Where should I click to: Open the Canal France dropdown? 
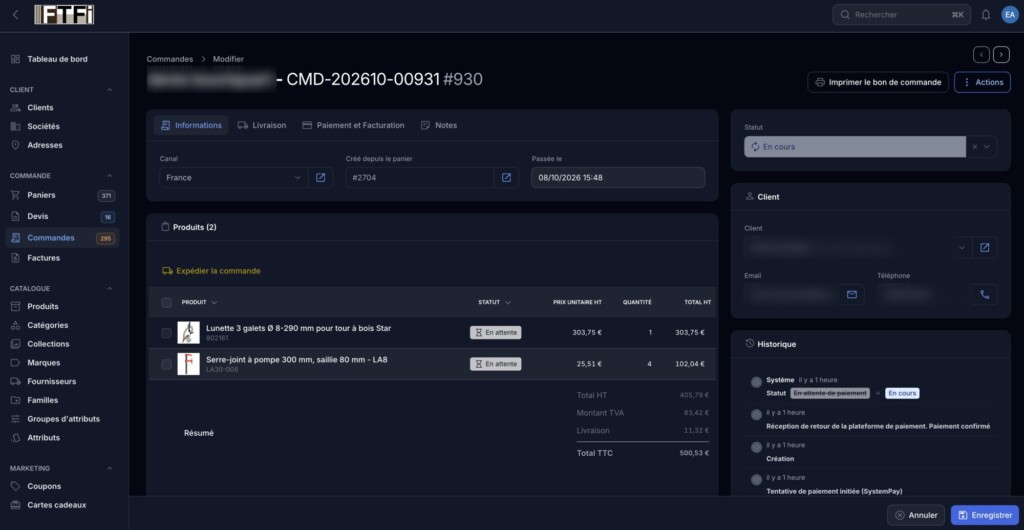pos(234,178)
